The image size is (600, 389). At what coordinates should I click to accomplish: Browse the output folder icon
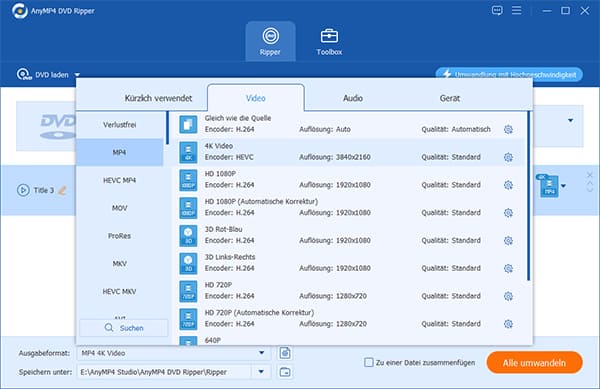click(285, 372)
